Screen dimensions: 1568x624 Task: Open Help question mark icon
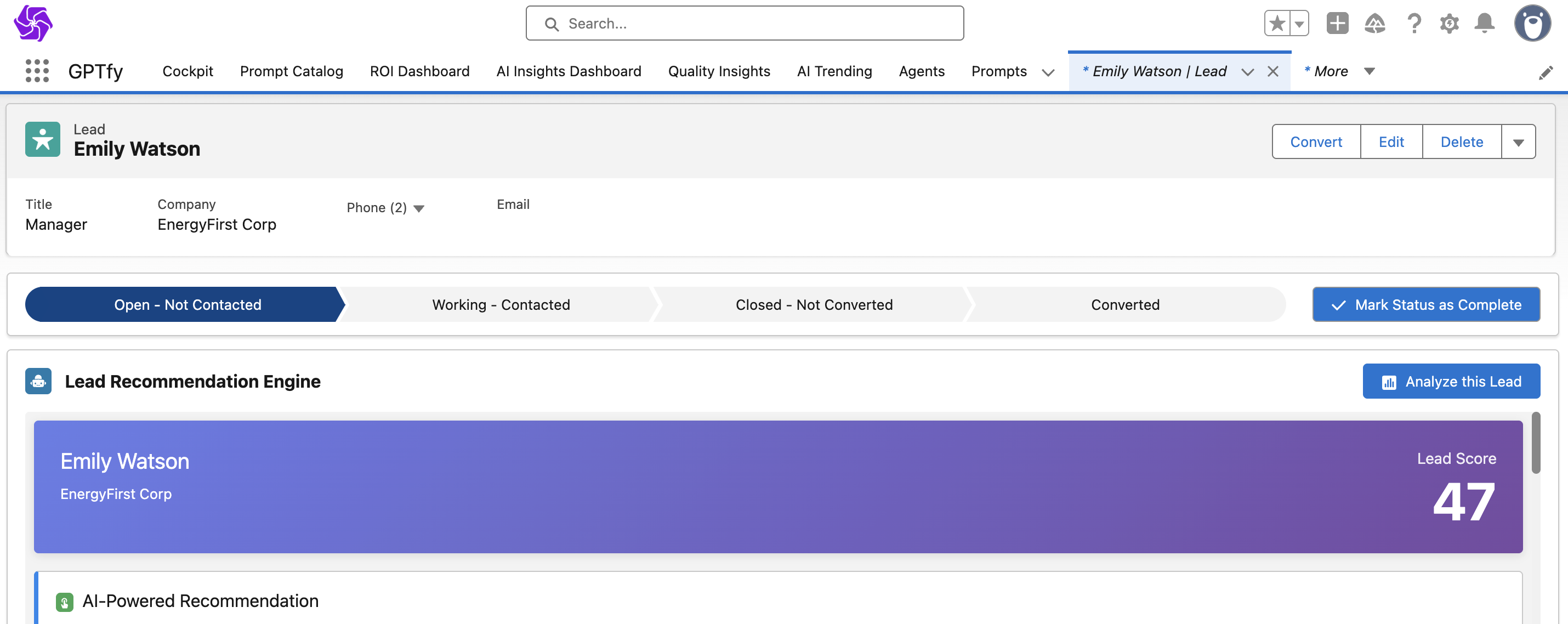click(x=1414, y=24)
